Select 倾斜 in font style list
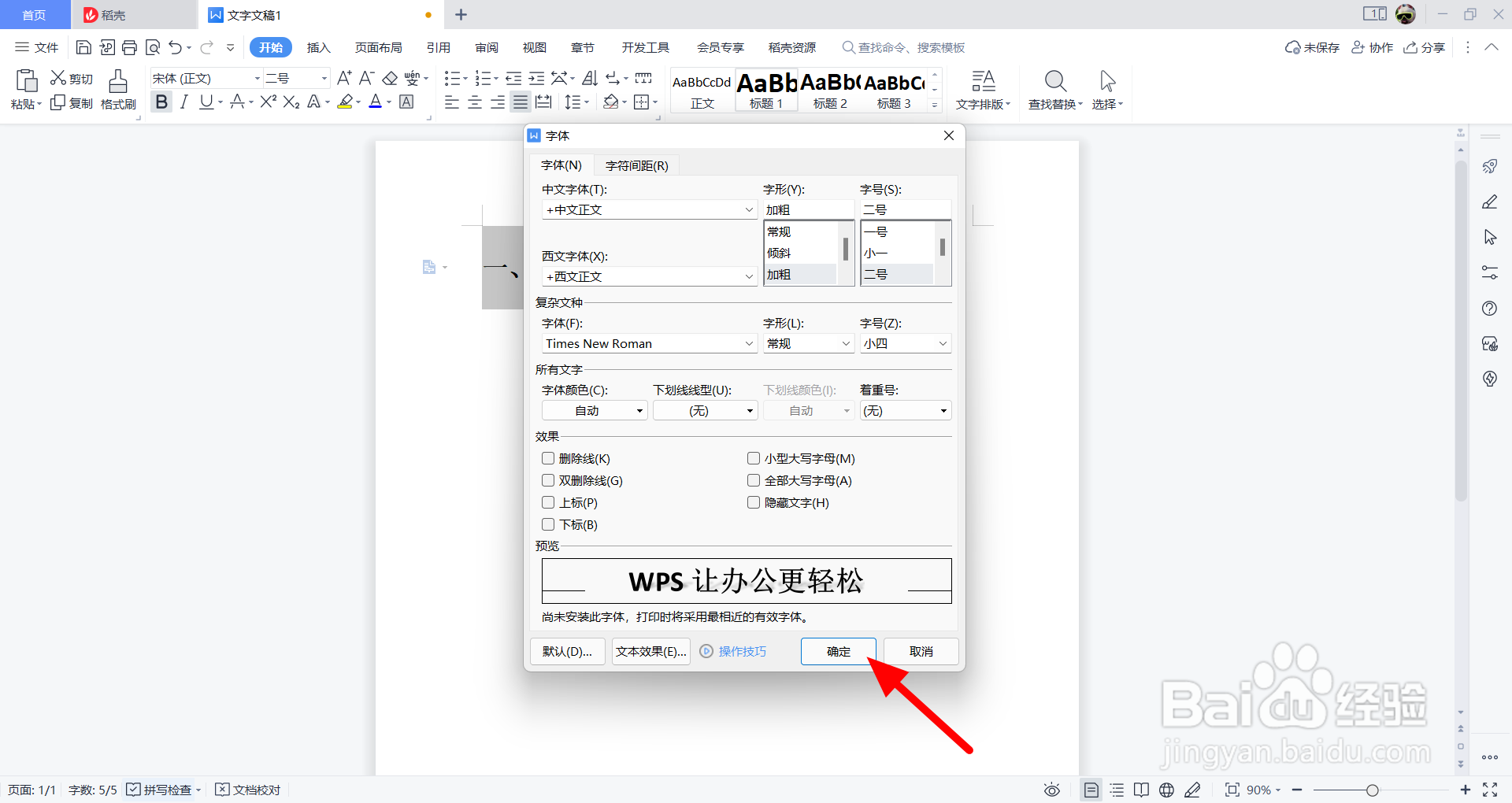 point(800,253)
